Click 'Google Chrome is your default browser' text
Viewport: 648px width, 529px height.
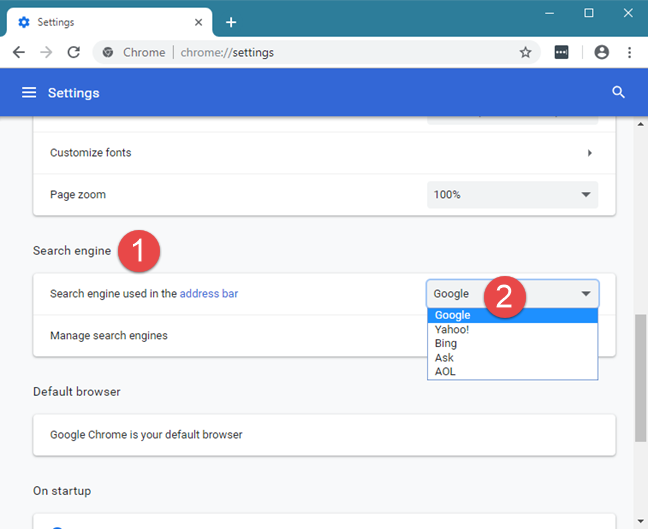click(x=146, y=435)
